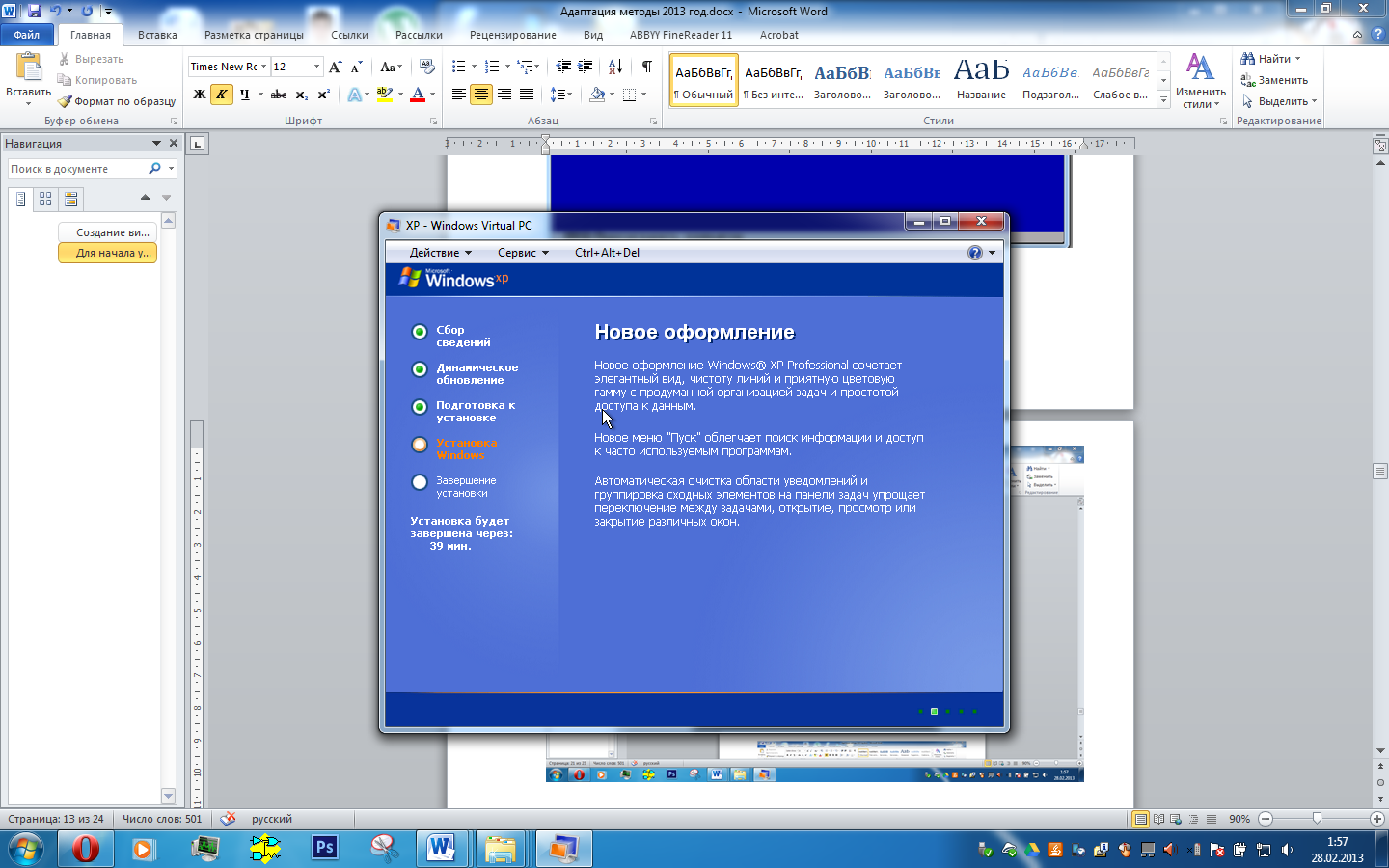Toggle superscript formatting
The width and height of the screenshot is (1389, 868).
pos(323,95)
